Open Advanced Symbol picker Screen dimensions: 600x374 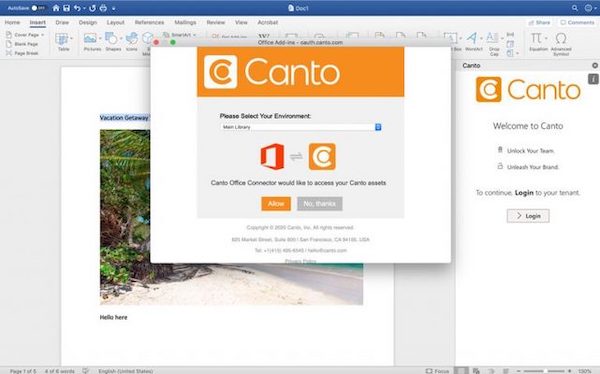(x=561, y=43)
